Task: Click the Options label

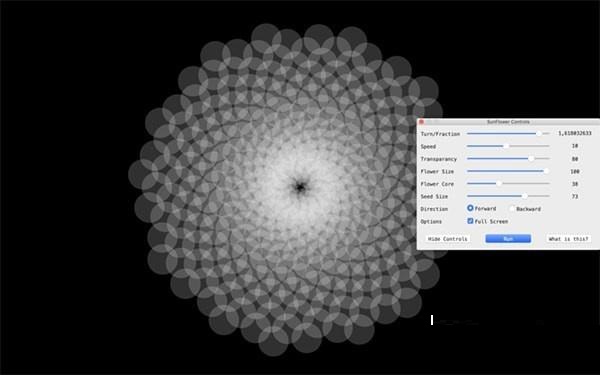Action: pos(431,222)
